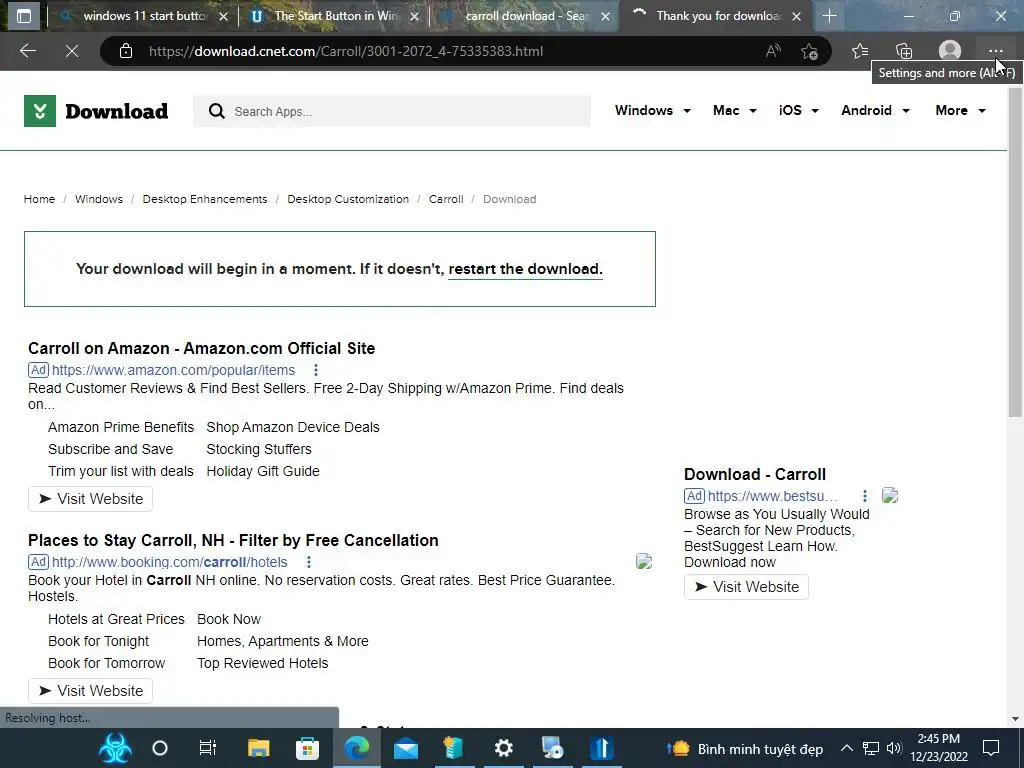This screenshot has width=1024, height=768.
Task: Open 'Carroll on Amazon' ad headline
Action: (201, 349)
